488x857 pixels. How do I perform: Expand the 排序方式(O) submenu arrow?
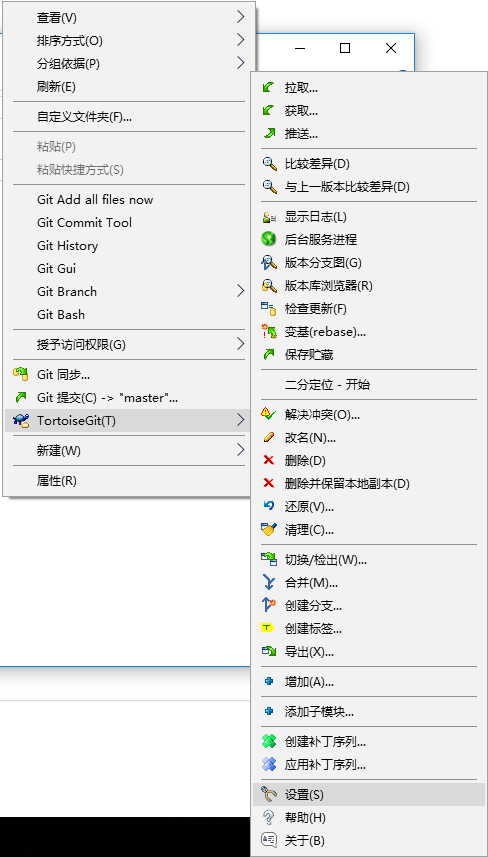(x=241, y=40)
